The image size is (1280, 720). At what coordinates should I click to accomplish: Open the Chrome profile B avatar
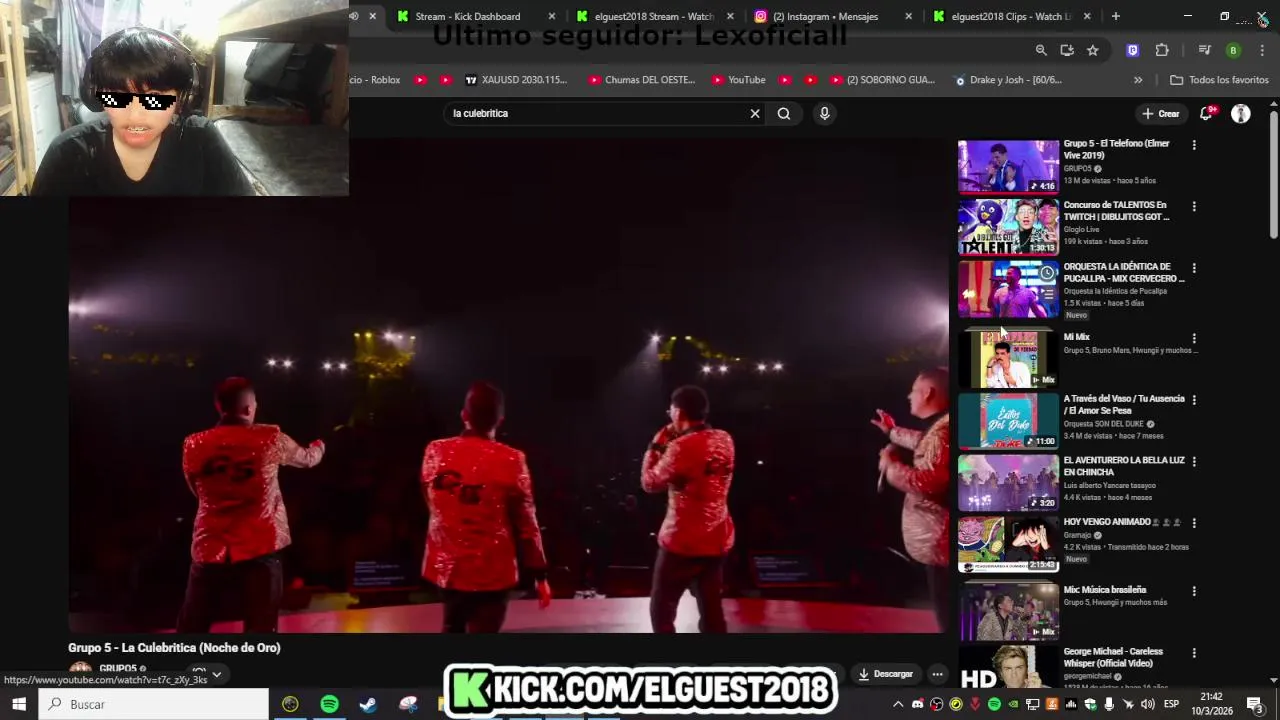[1233, 50]
